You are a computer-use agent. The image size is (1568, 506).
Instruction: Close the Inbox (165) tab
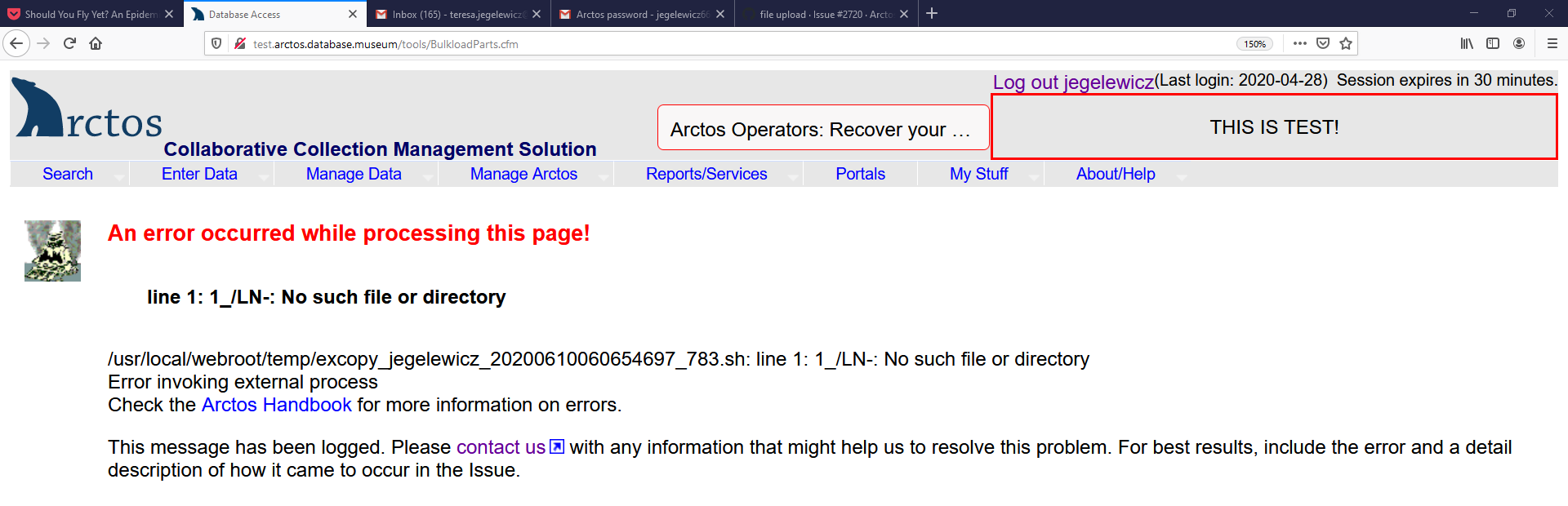537,14
